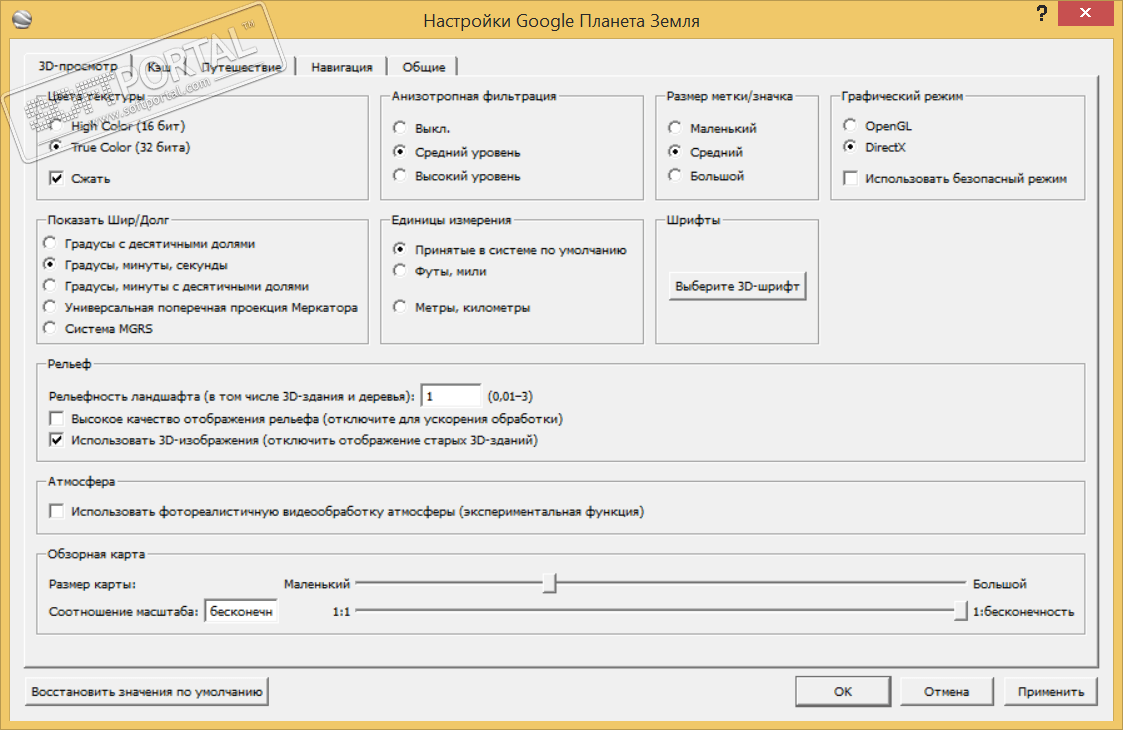Enable Использовать безопасный режим checkbox
Screen dimensions: 1123x730
click(x=955, y=178)
